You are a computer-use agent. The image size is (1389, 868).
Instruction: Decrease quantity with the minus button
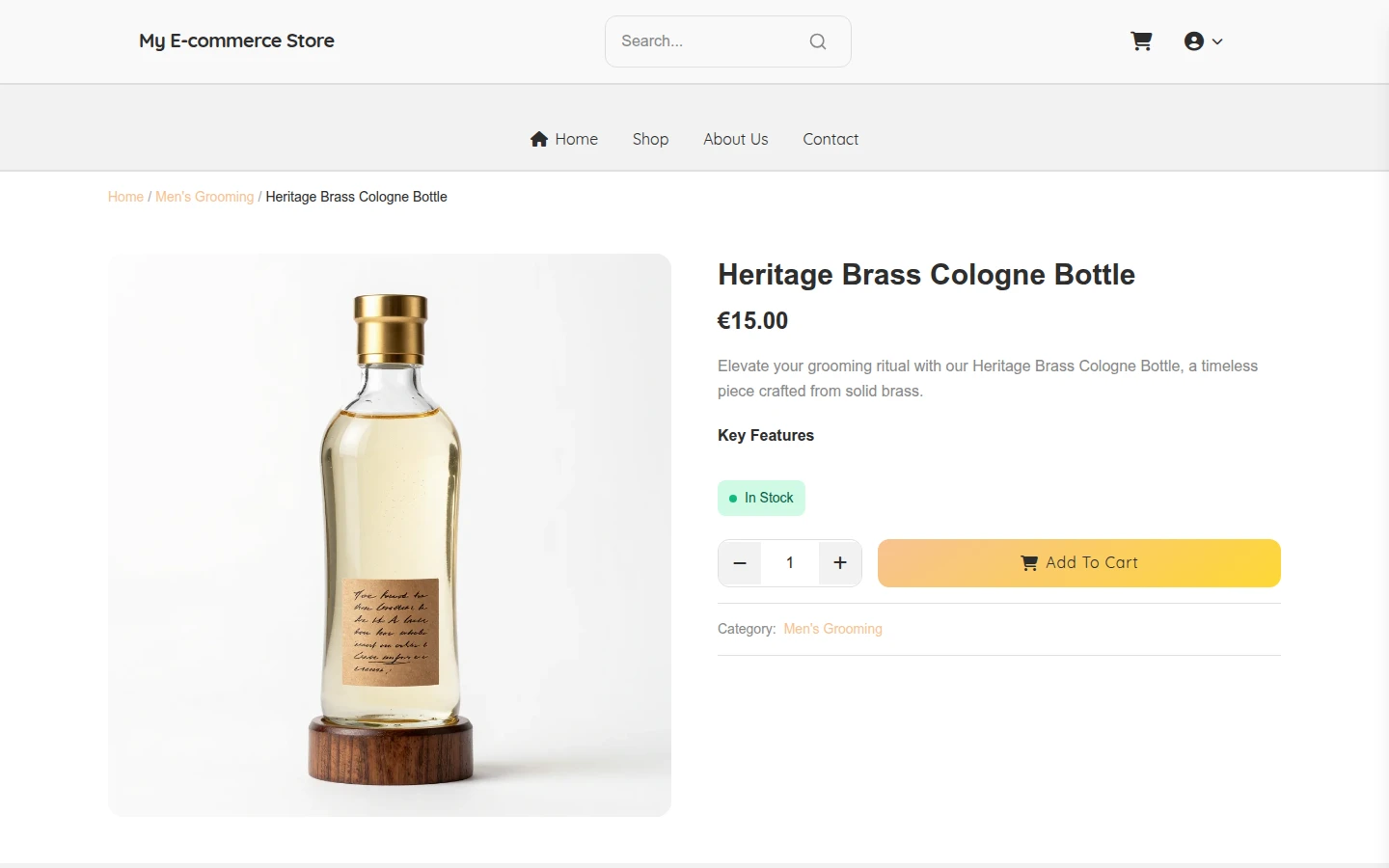(740, 563)
